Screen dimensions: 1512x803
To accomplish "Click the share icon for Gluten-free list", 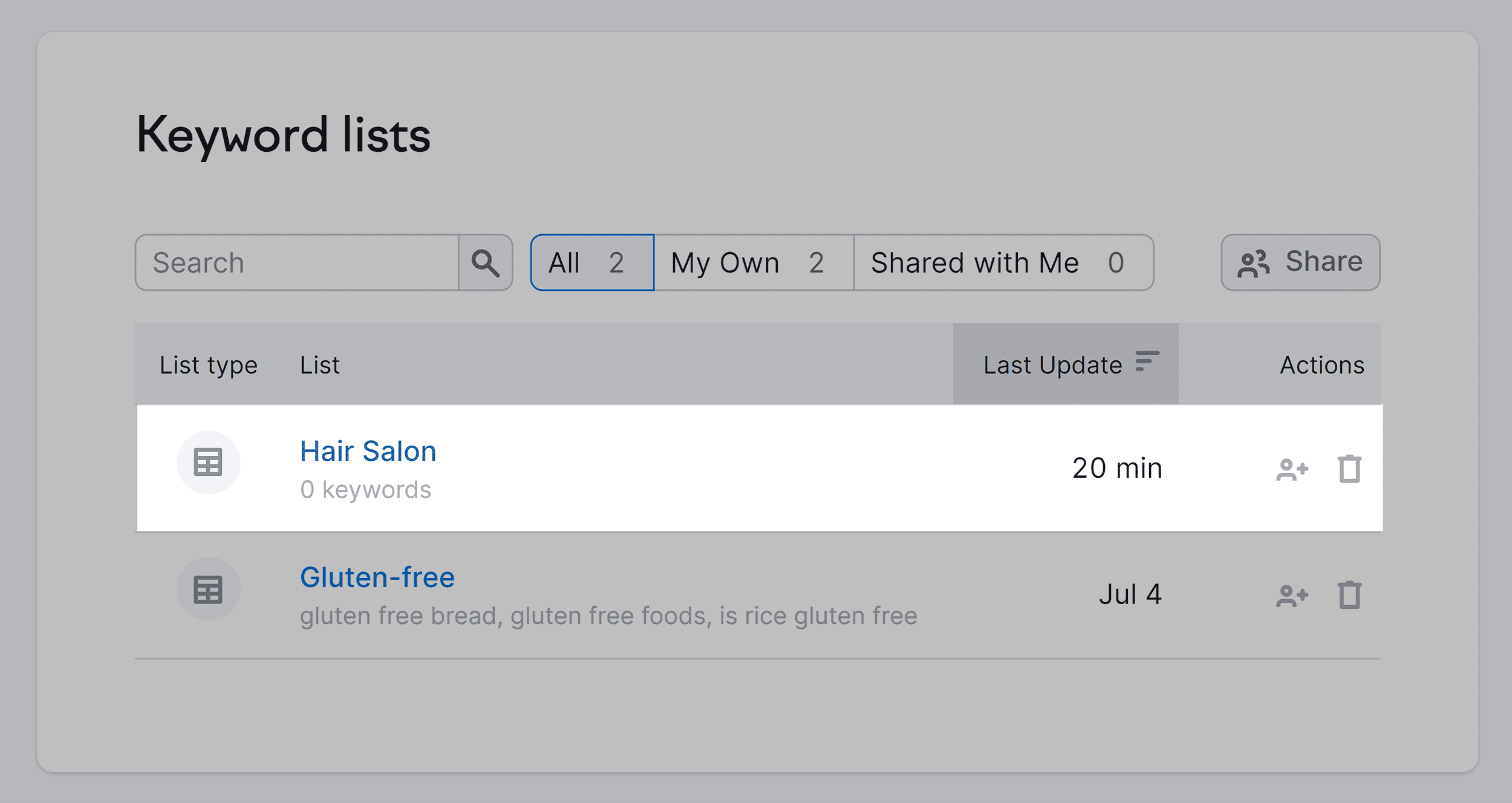I will point(1291,595).
